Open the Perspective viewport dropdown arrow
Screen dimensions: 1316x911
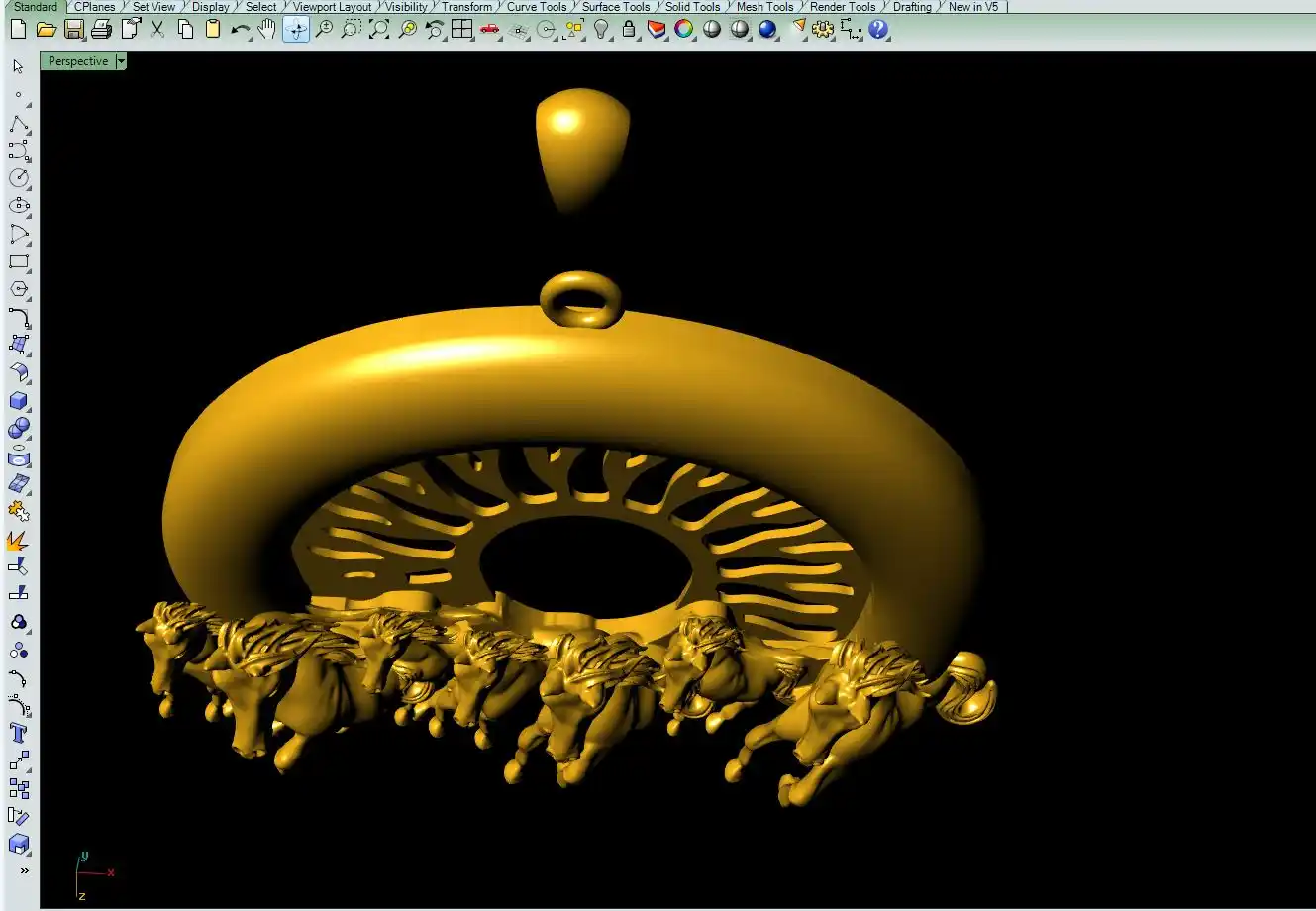tap(121, 61)
